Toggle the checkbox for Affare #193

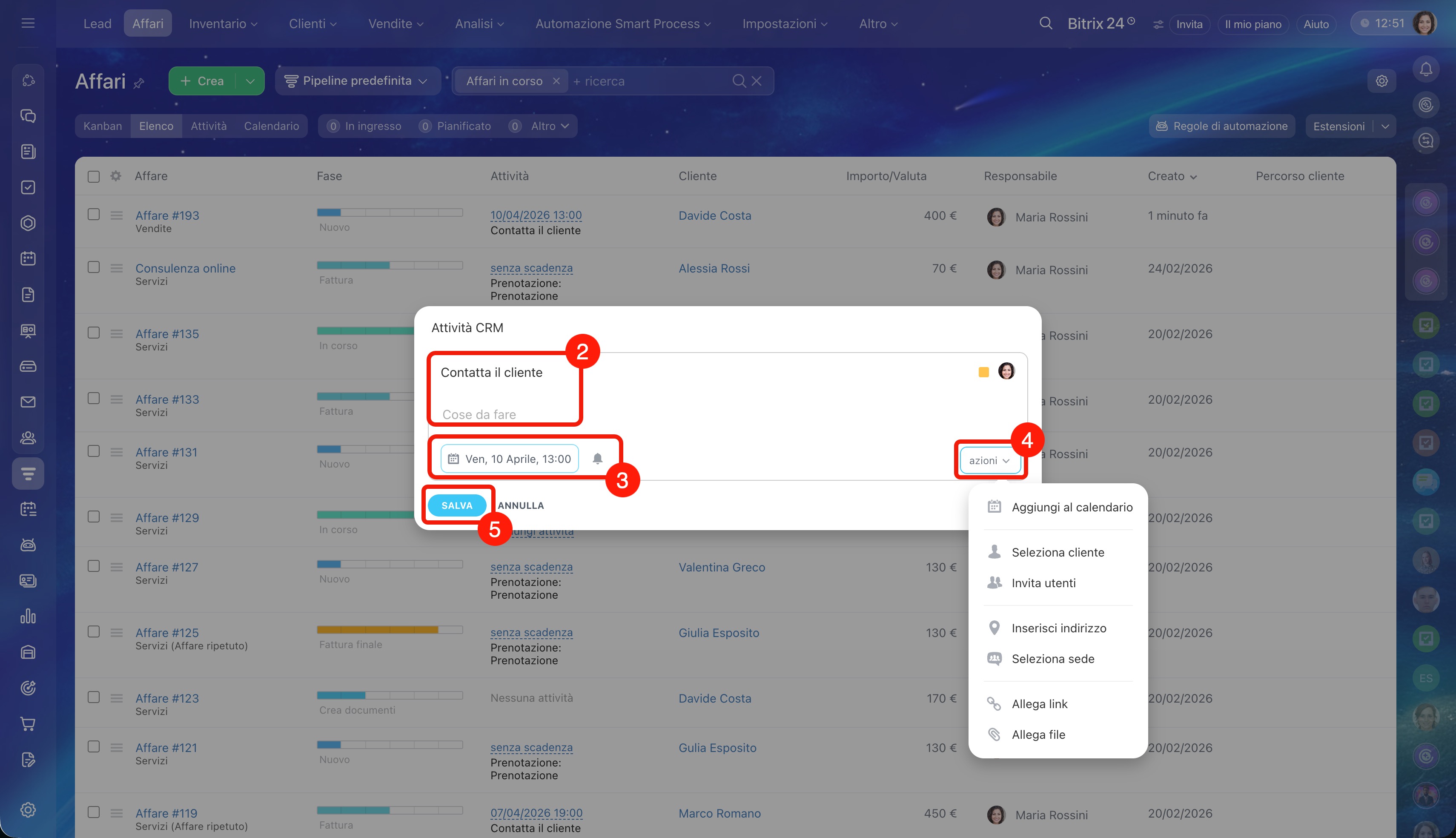click(x=94, y=215)
